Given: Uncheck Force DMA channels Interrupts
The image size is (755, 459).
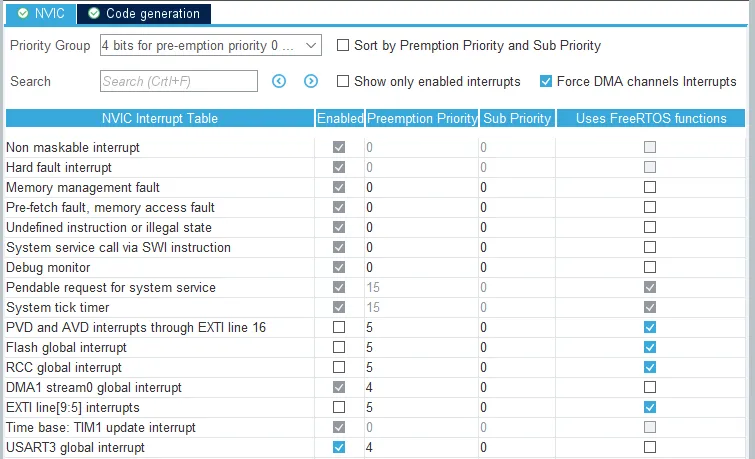Looking at the screenshot, I should pyautogui.click(x=546, y=81).
